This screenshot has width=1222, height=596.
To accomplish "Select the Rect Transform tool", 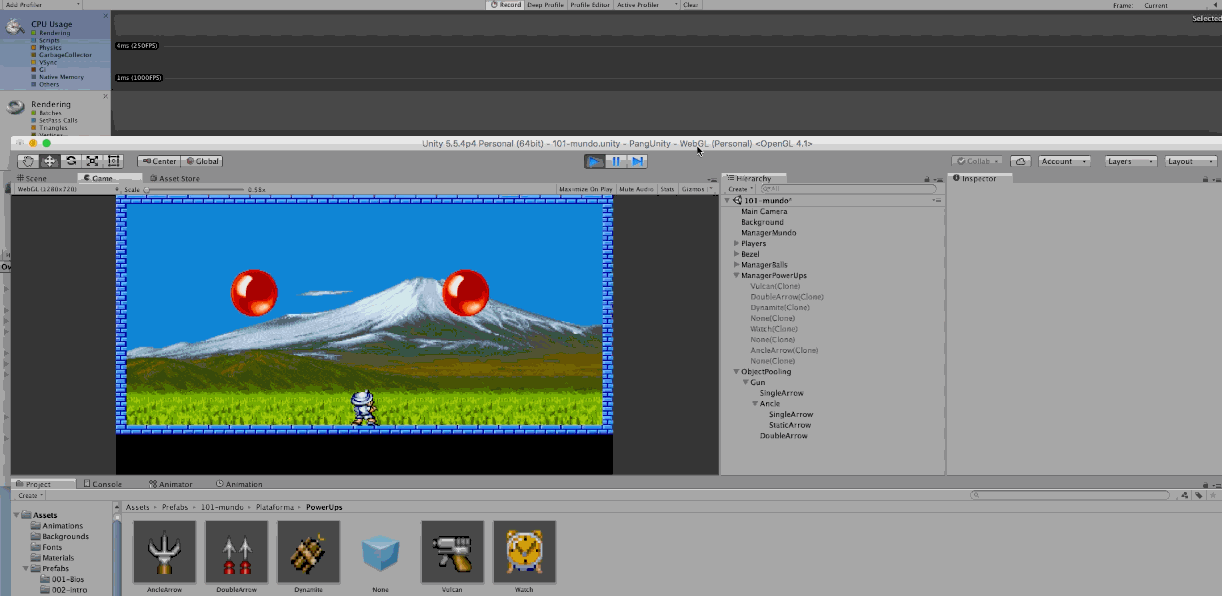I will 114,161.
